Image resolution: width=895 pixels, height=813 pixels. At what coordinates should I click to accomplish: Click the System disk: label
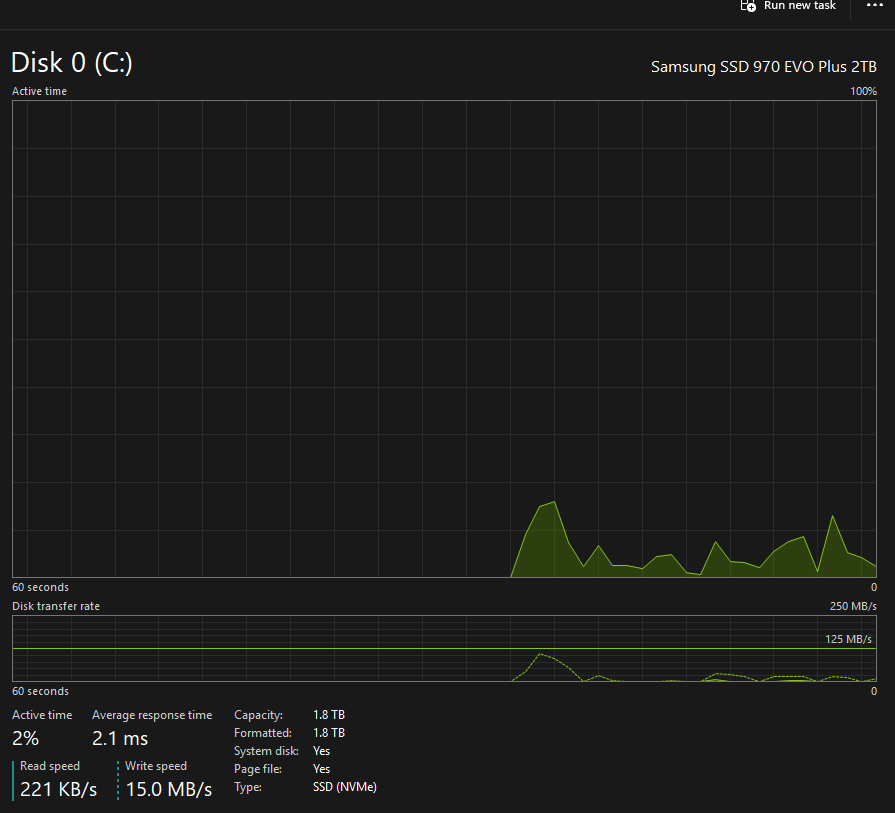click(267, 751)
